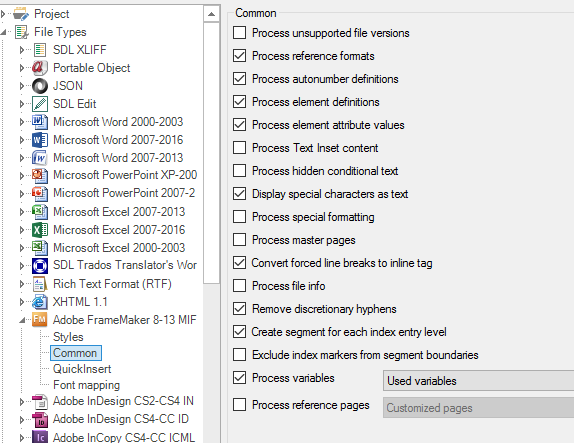Viewport: 574px width, 443px height.
Task: Select Font mapping under FrameMaker
Action: click(86, 385)
